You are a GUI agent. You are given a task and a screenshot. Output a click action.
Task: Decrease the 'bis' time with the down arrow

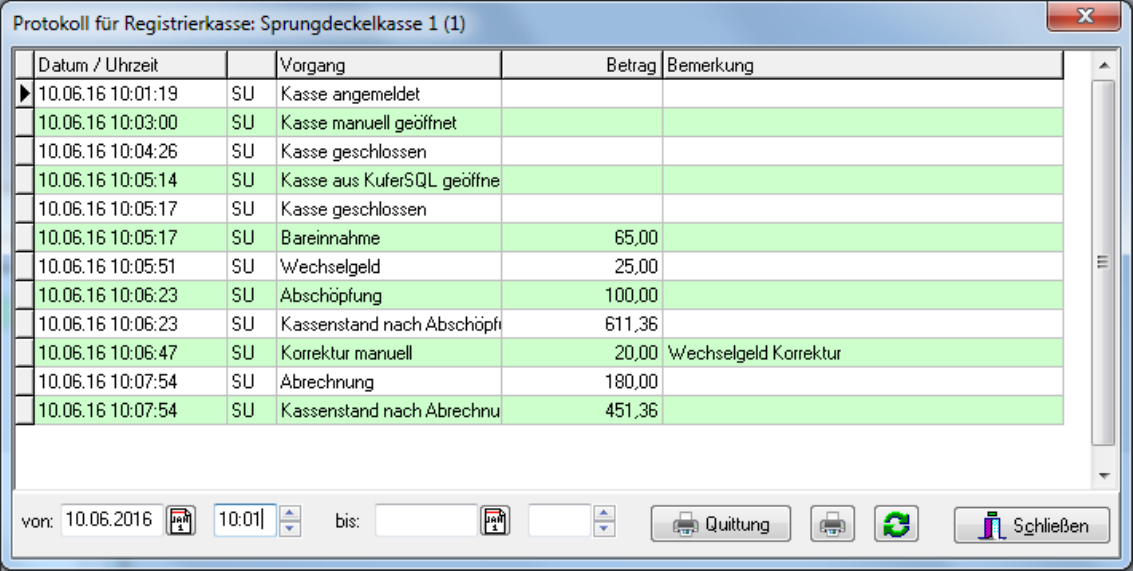point(603,528)
